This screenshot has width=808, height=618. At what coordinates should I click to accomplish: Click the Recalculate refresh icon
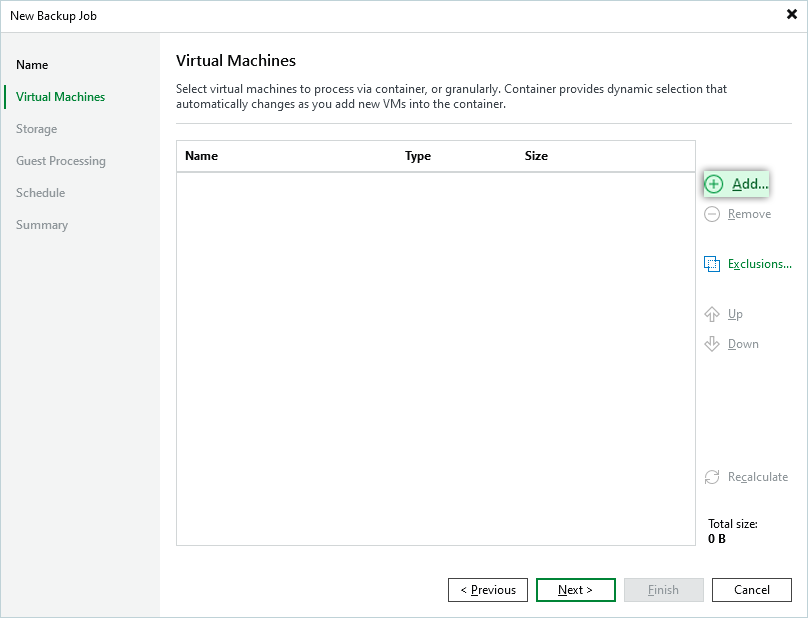tap(712, 477)
